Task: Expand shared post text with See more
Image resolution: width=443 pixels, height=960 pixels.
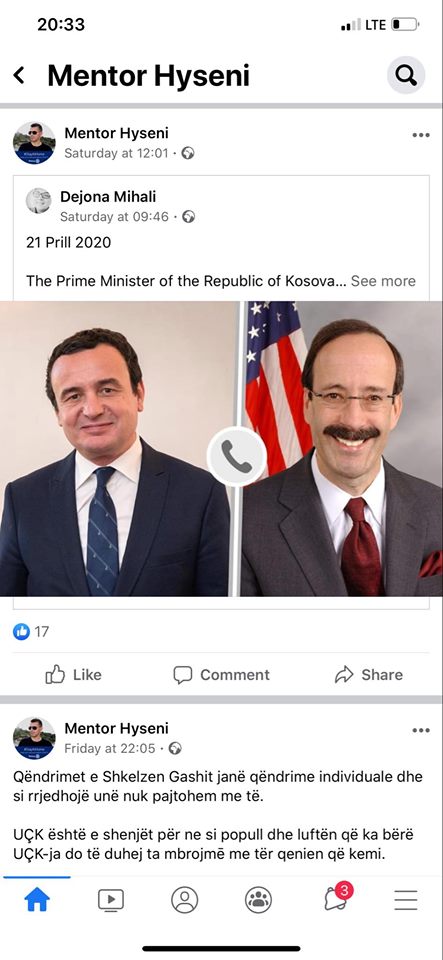Action: (x=383, y=281)
